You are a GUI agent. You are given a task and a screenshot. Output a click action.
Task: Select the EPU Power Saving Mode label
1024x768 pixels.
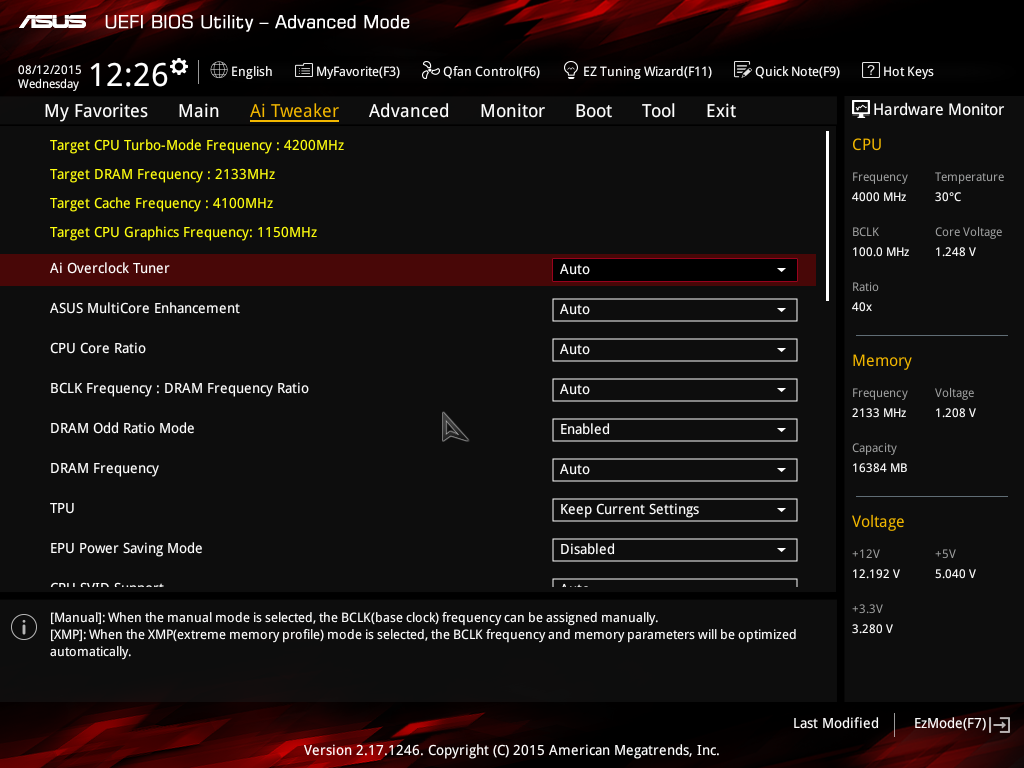[x=126, y=549]
